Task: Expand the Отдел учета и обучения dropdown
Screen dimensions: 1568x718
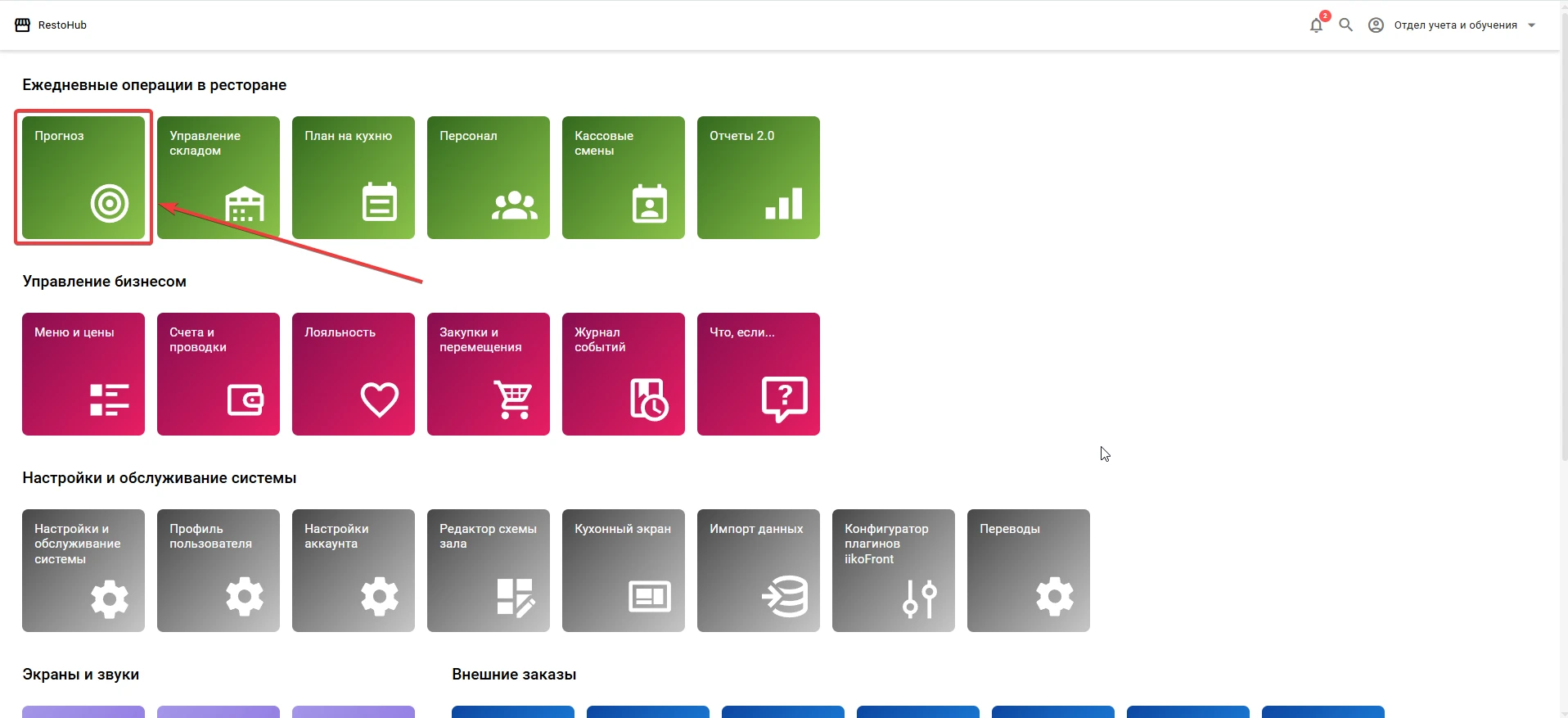Action: tap(1452, 25)
